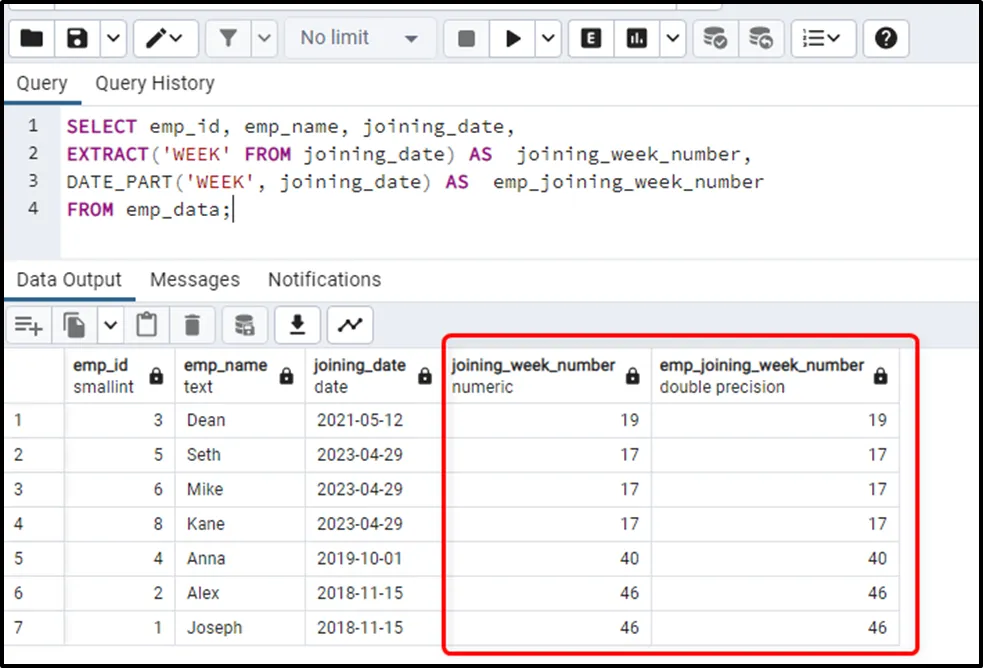983x668 pixels.
Task: Click the Add row icon
Action: (x=28, y=324)
